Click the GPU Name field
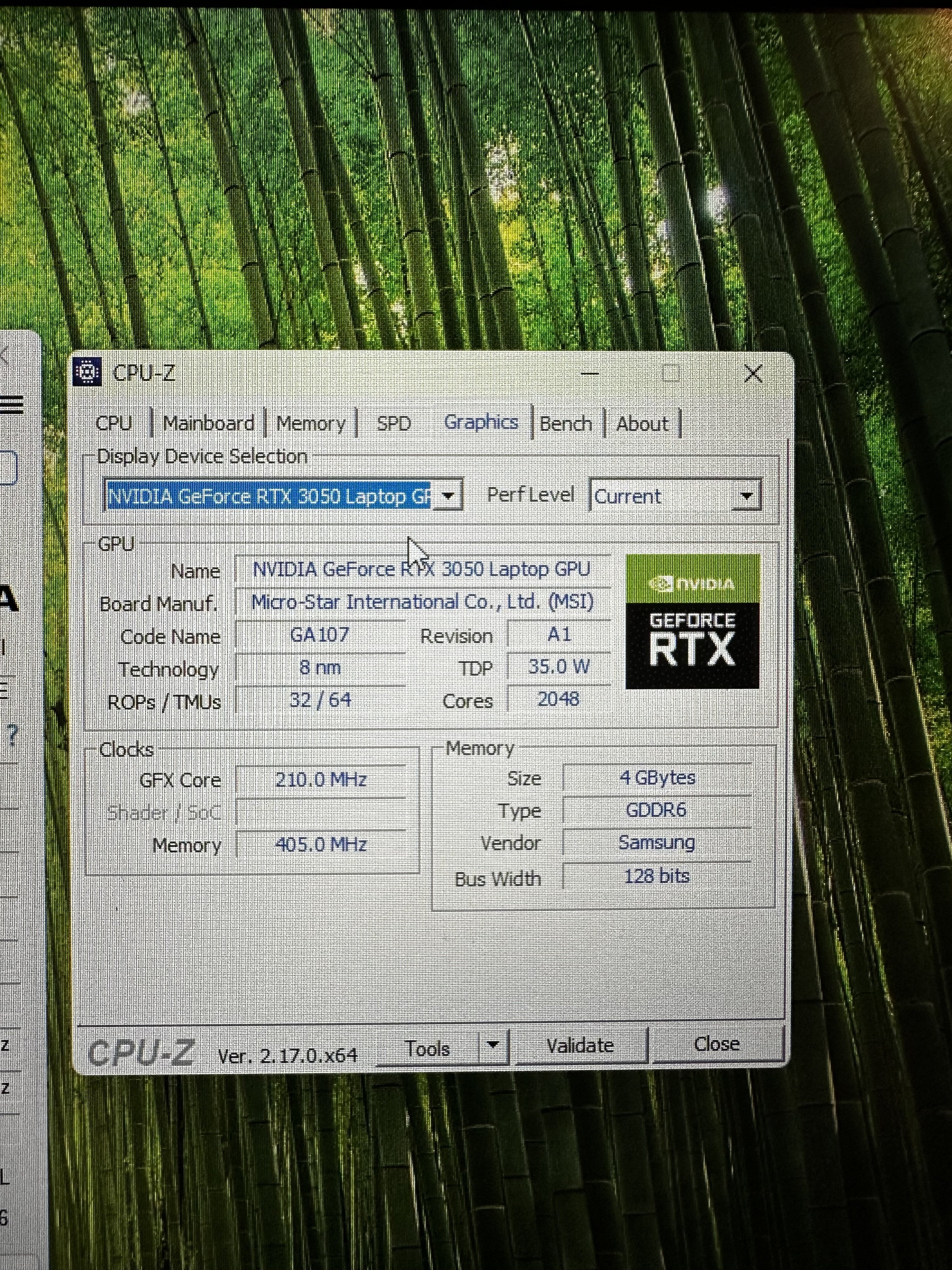Image resolution: width=952 pixels, height=1270 pixels. tap(422, 569)
